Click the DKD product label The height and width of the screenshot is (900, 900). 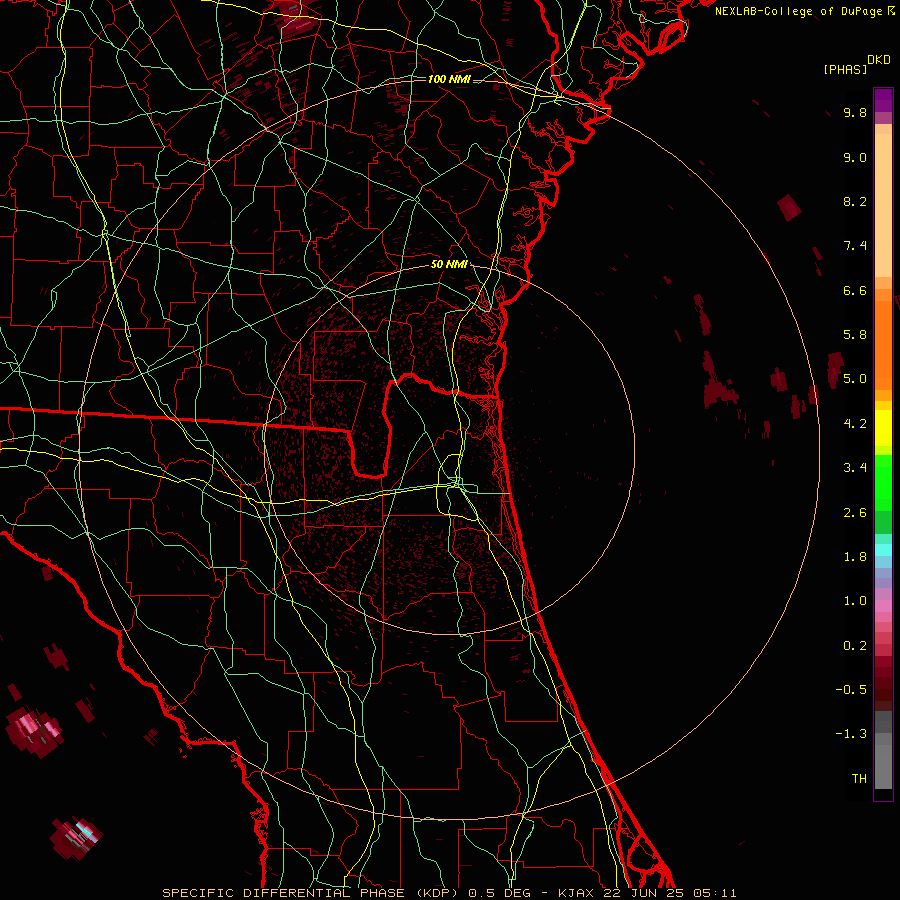pyautogui.click(x=879, y=60)
